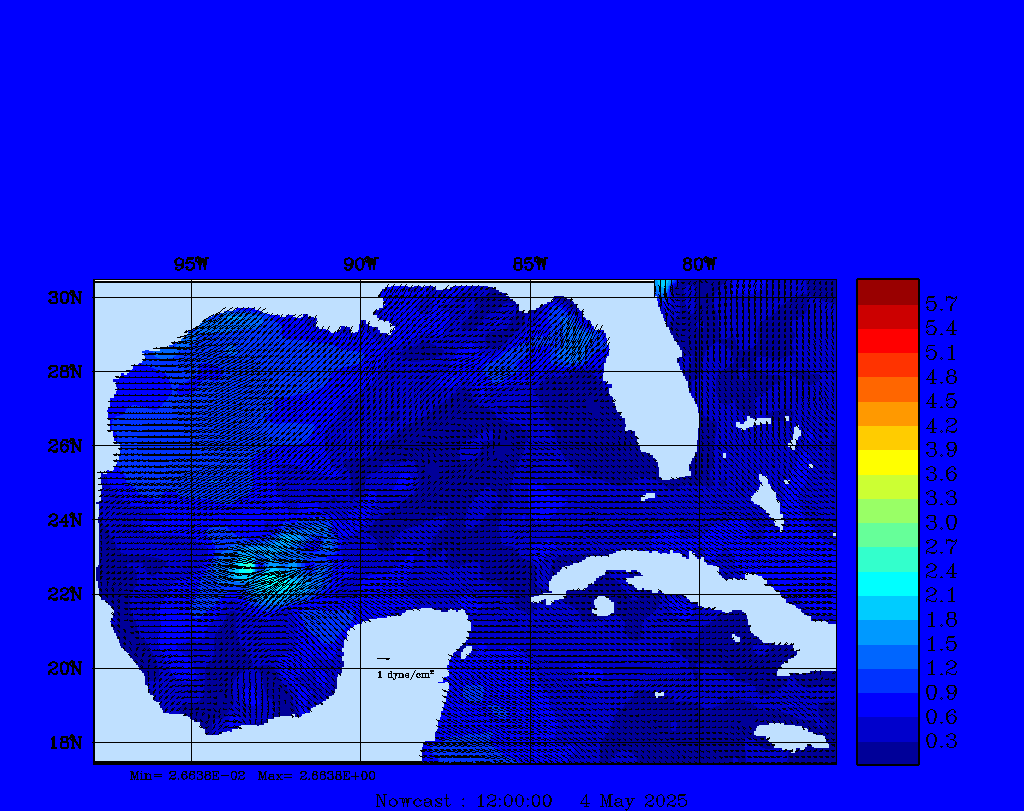
Task: Click the 0.9 color bar value
Action: click(941, 692)
